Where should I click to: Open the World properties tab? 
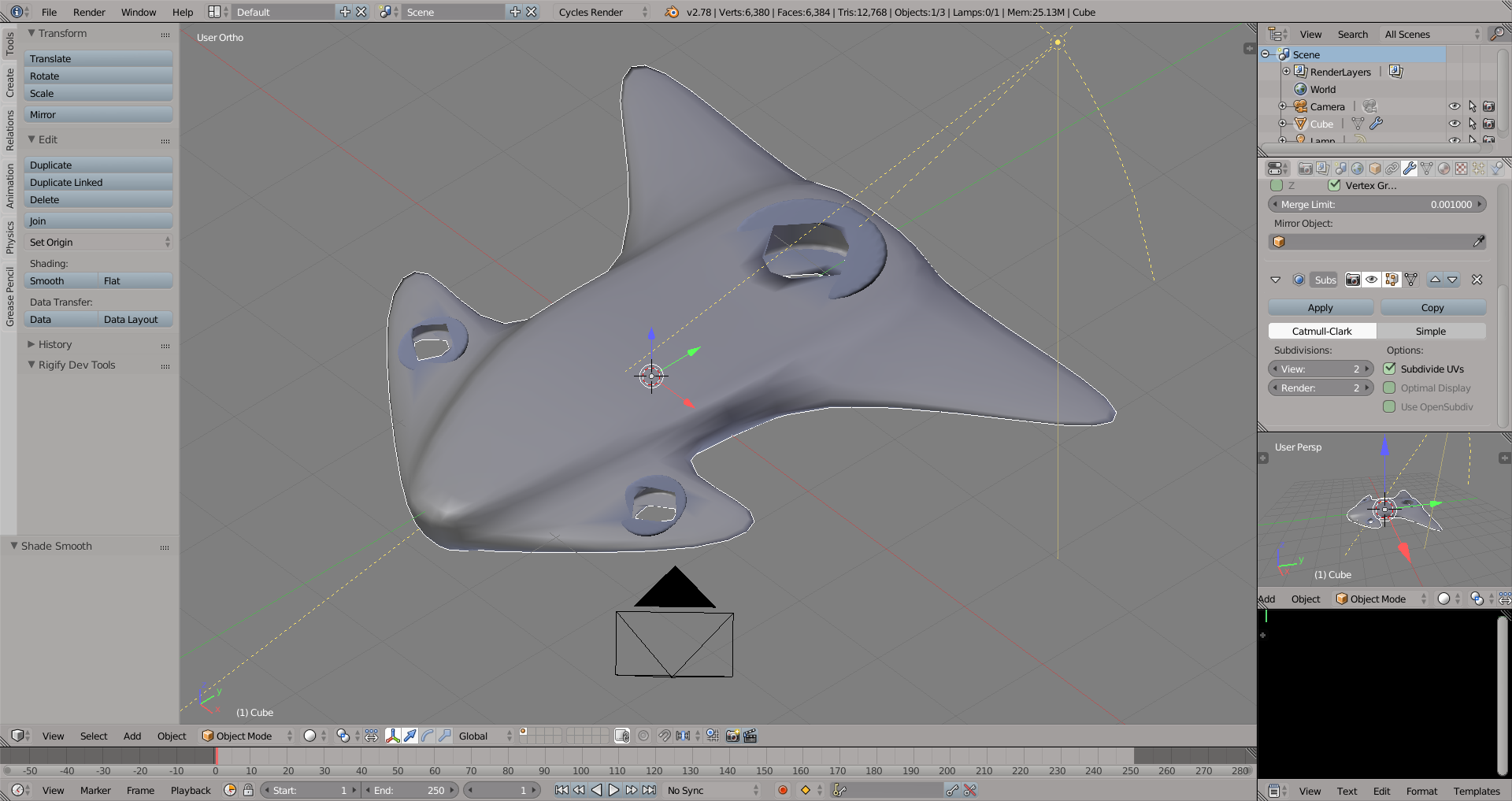point(1358,169)
